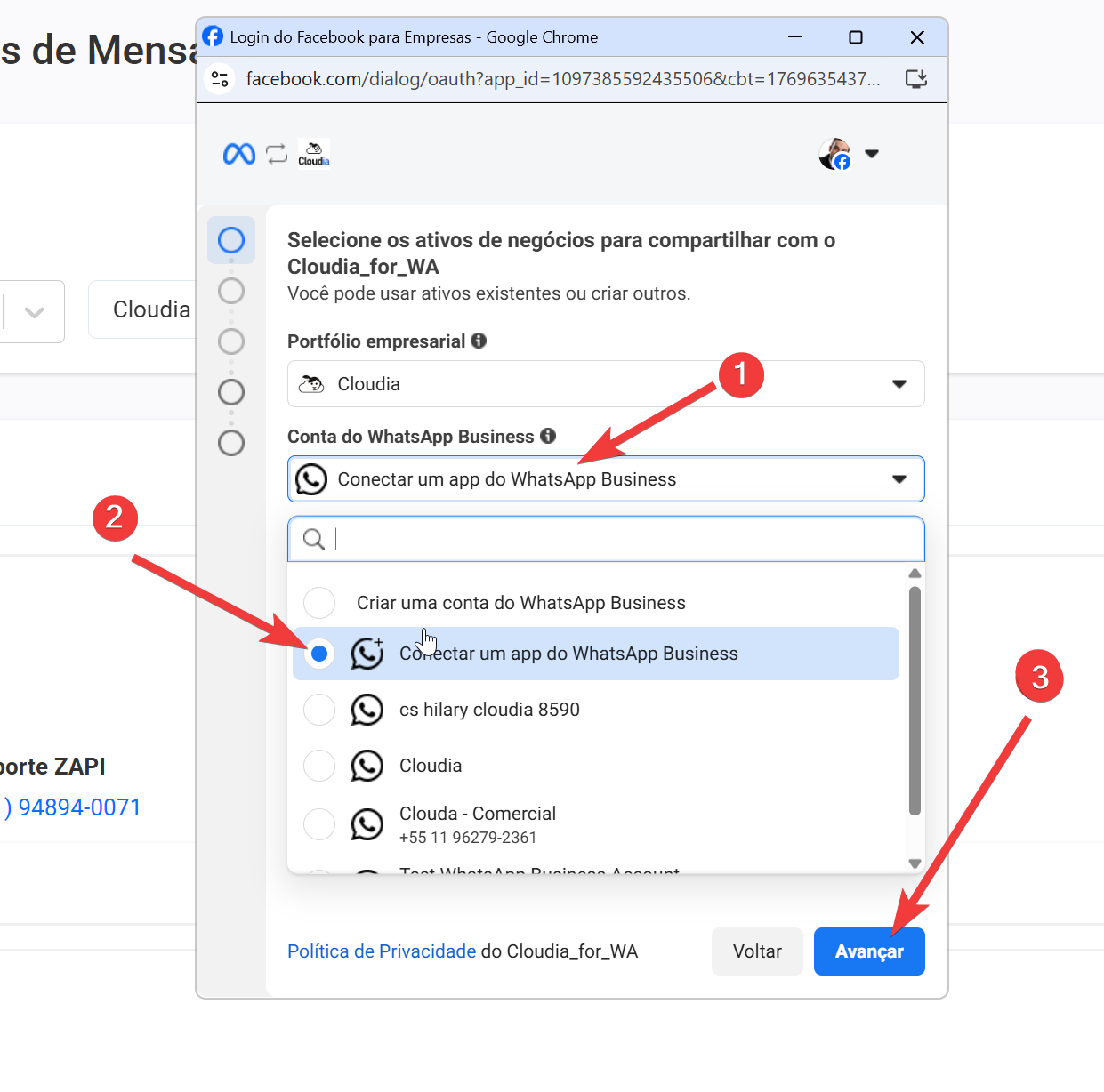Viewport: 1104px width, 1092px height.
Task: Click the URL text in address bar
Action: (563, 78)
